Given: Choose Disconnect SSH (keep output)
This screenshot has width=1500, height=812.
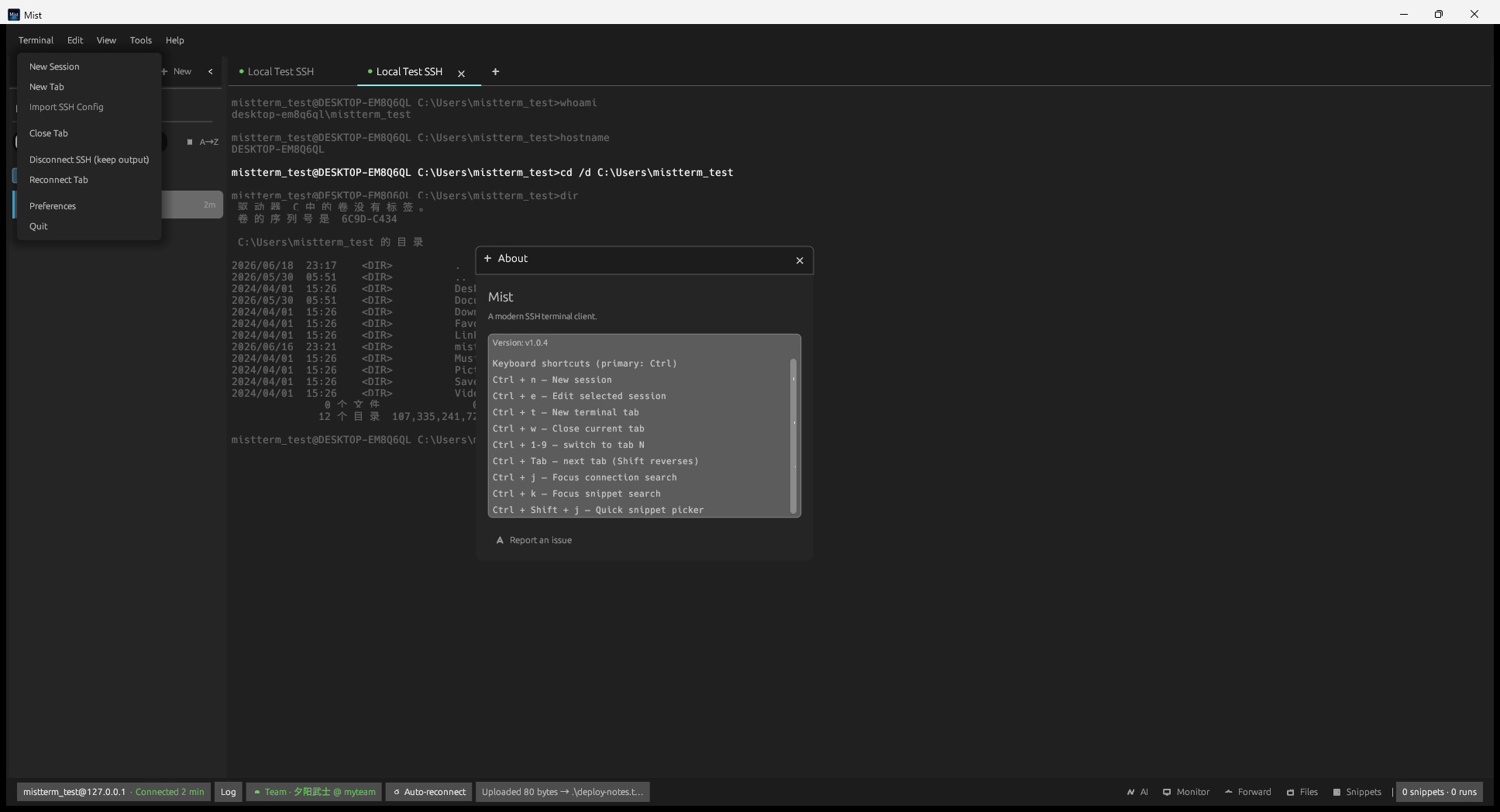Looking at the screenshot, I should [89, 160].
